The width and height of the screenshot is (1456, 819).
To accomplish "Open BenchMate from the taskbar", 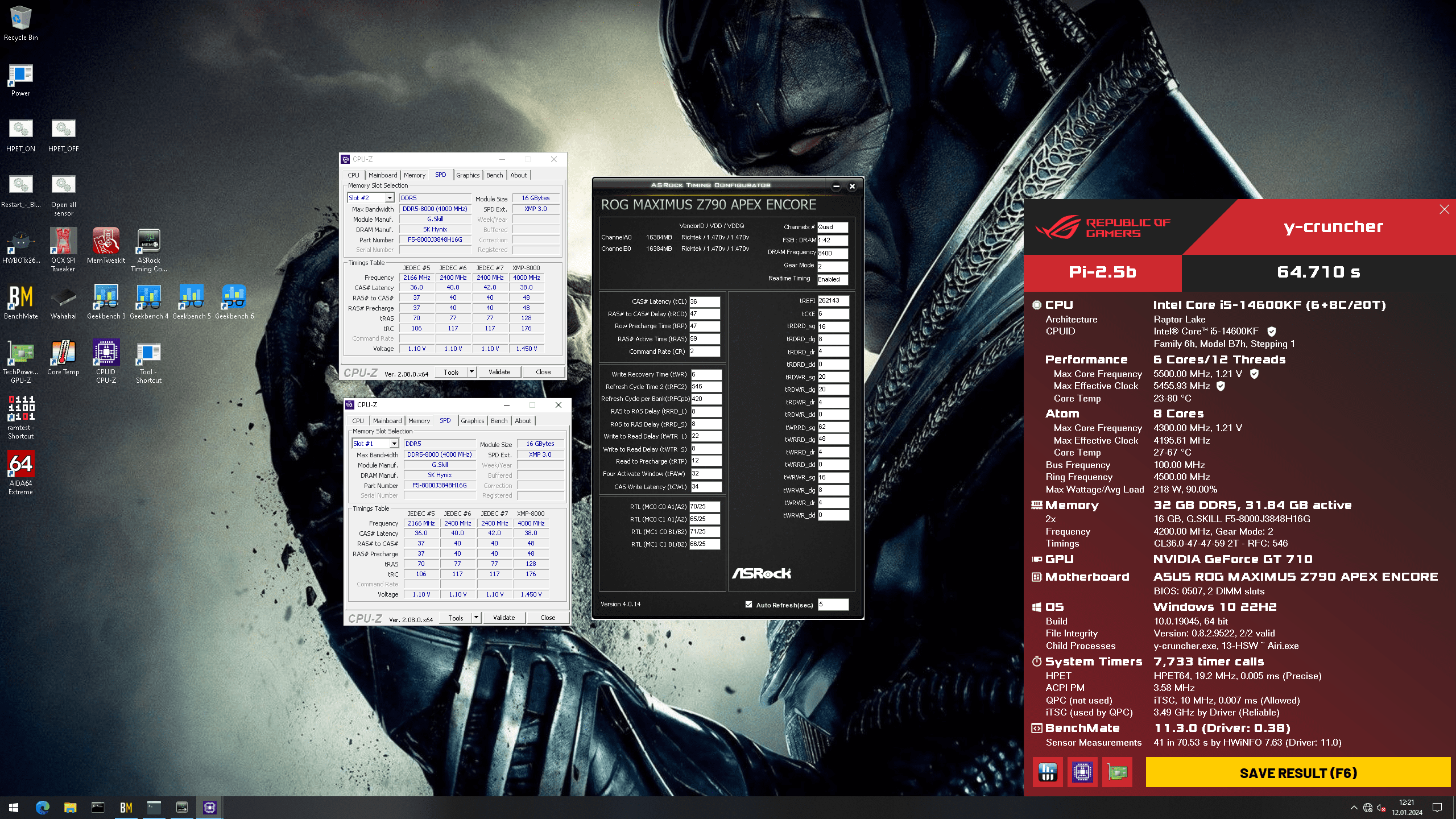I will click(x=126, y=807).
